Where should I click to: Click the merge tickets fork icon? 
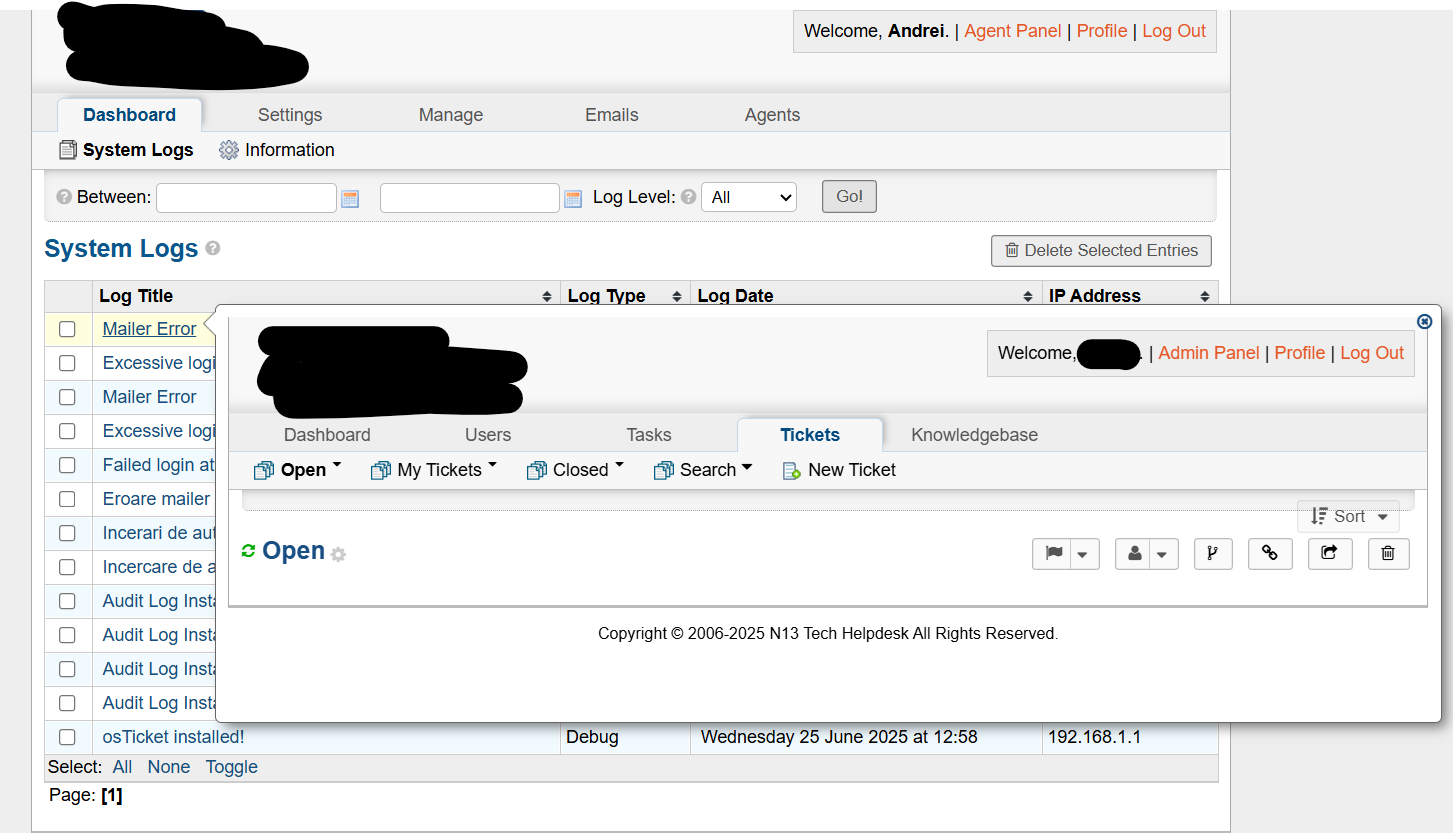1212,553
